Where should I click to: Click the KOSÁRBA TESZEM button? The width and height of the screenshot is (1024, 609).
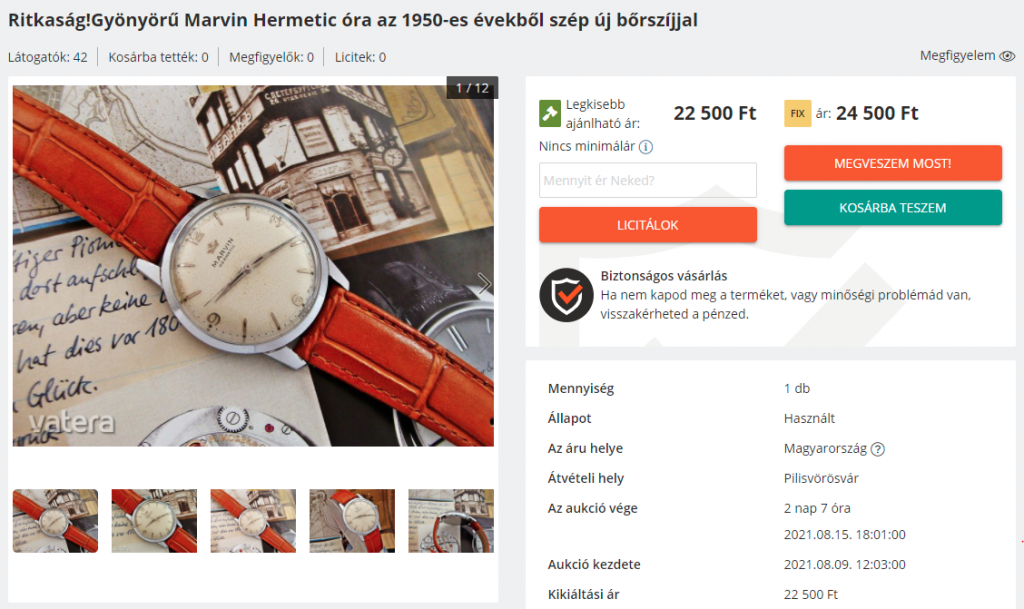[x=893, y=208]
